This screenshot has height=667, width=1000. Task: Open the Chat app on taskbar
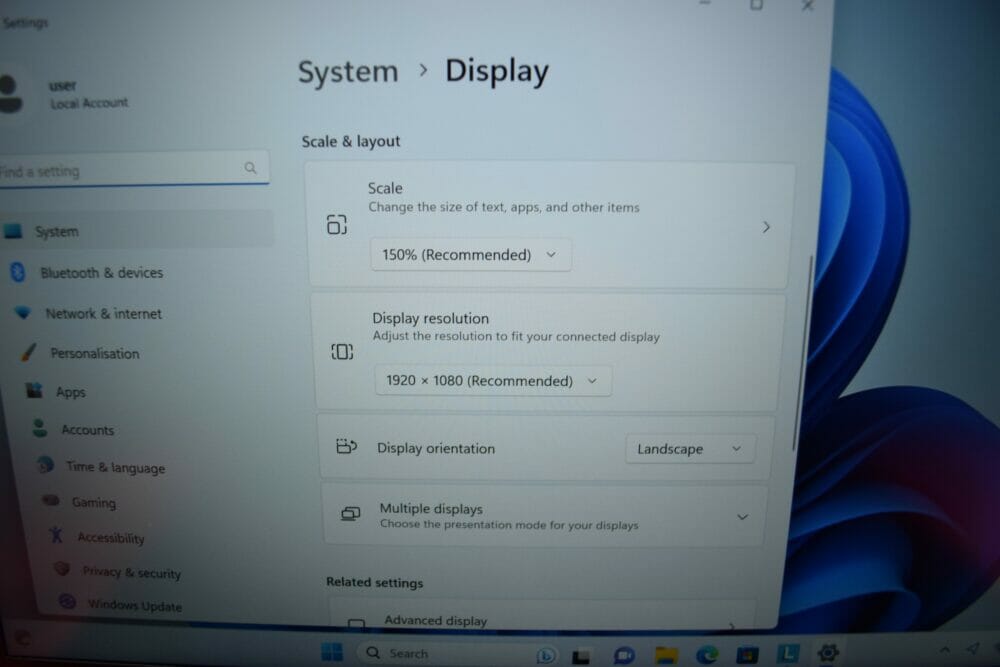point(624,655)
